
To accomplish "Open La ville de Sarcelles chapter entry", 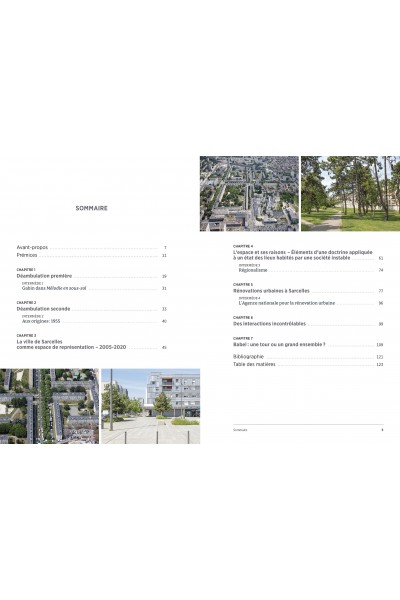I will coord(91,344).
